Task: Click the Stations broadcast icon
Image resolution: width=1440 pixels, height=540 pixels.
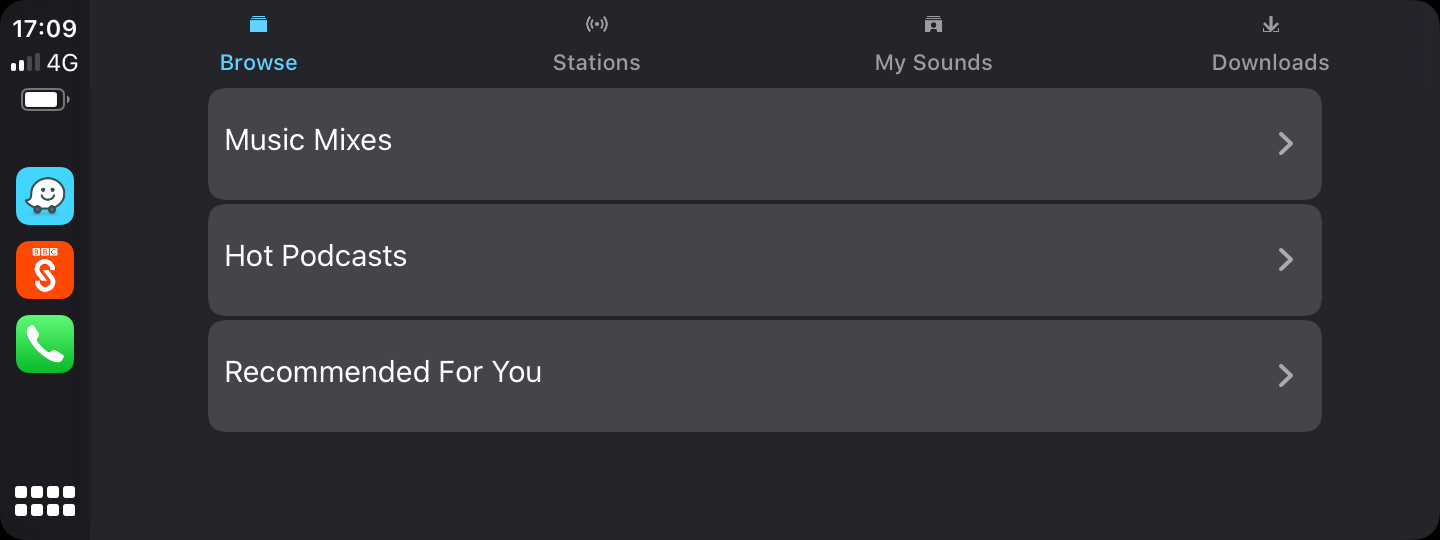Action: coord(597,24)
